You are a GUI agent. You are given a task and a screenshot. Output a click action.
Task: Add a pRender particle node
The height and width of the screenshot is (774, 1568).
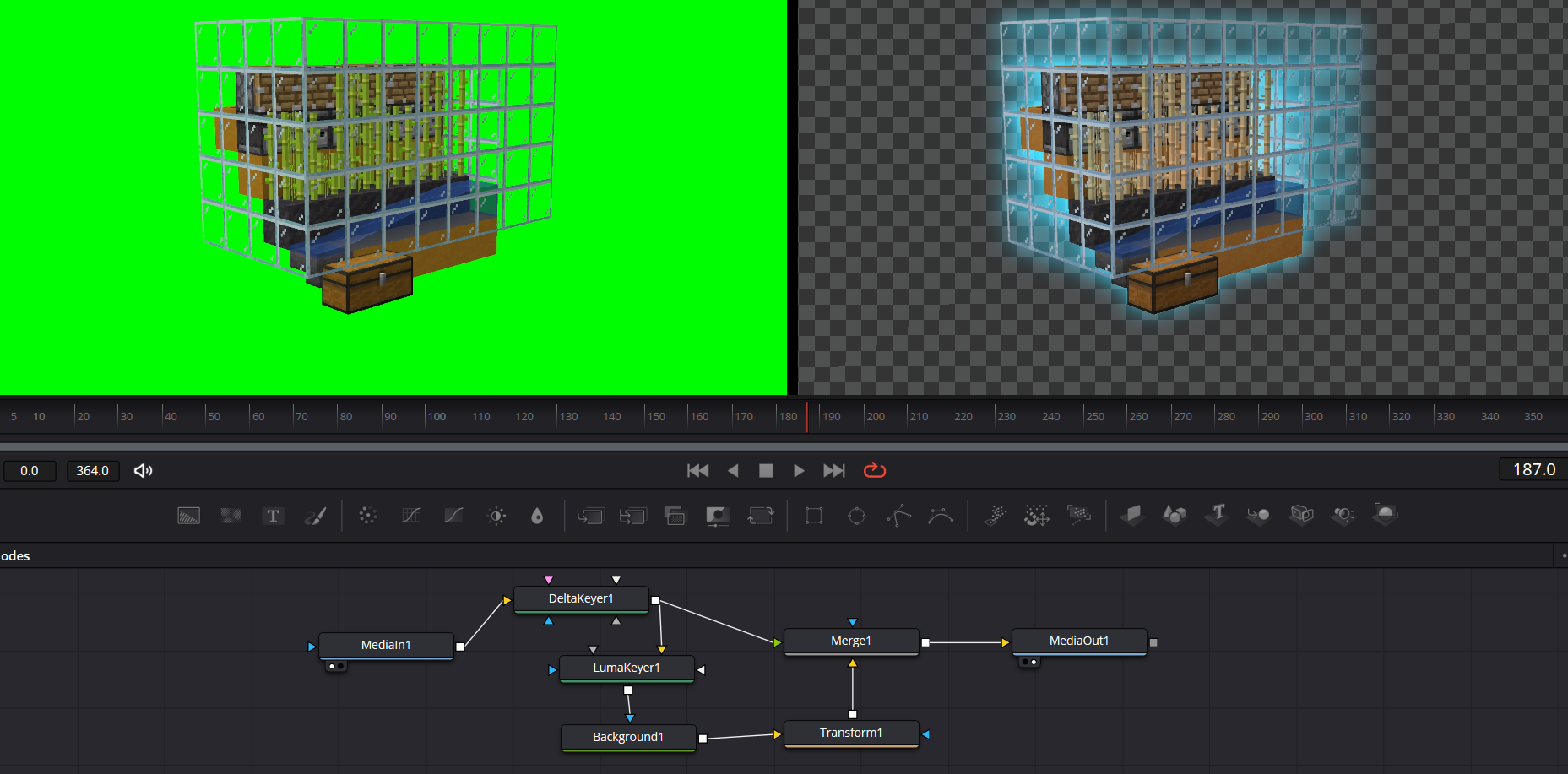pyautogui.click(x=1079, y=514)
